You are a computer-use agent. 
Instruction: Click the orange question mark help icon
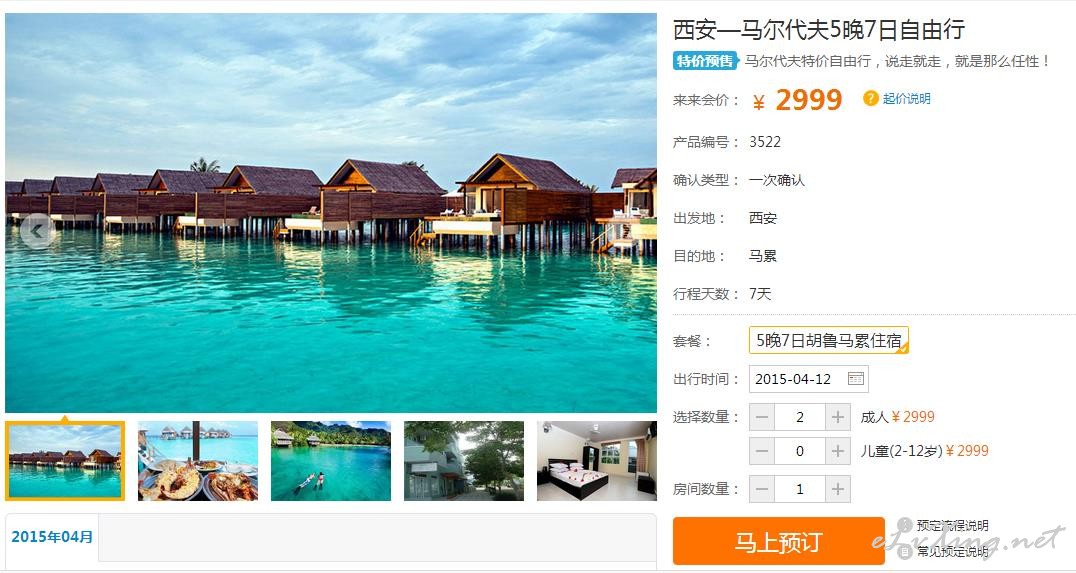(871, 98)
